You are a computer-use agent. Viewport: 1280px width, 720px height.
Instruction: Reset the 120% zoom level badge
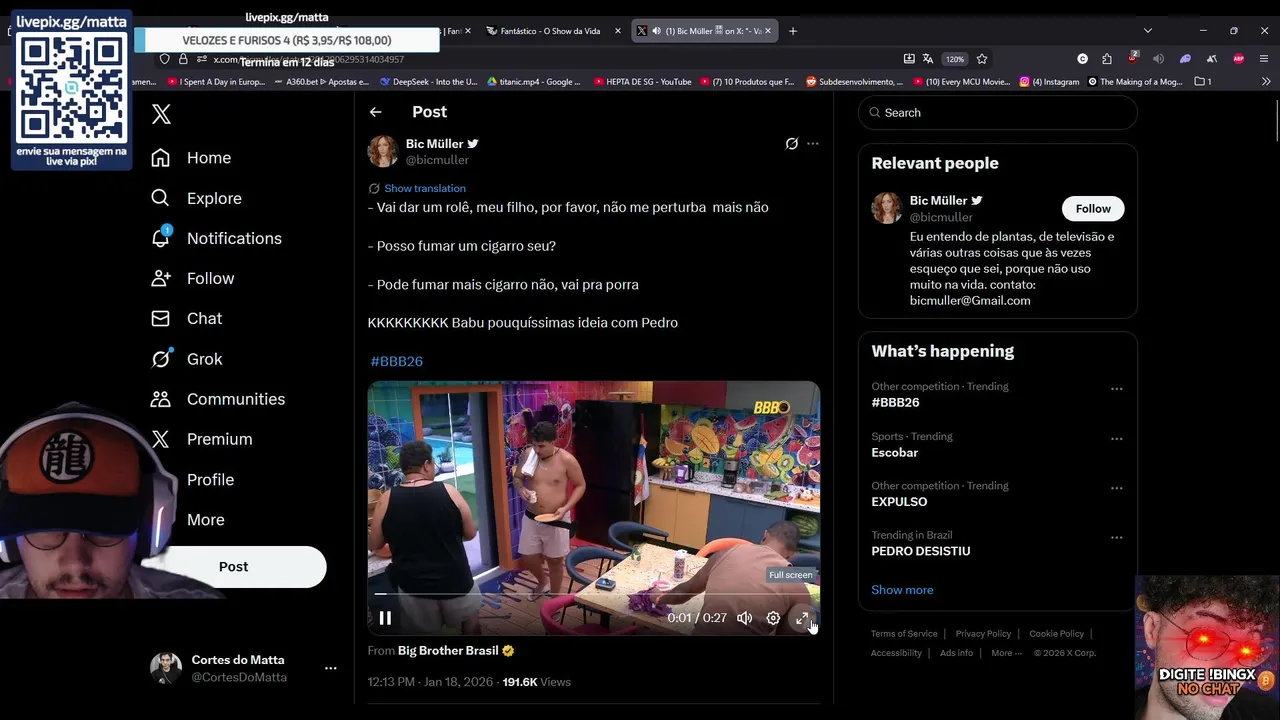click(x=955, y=59)
